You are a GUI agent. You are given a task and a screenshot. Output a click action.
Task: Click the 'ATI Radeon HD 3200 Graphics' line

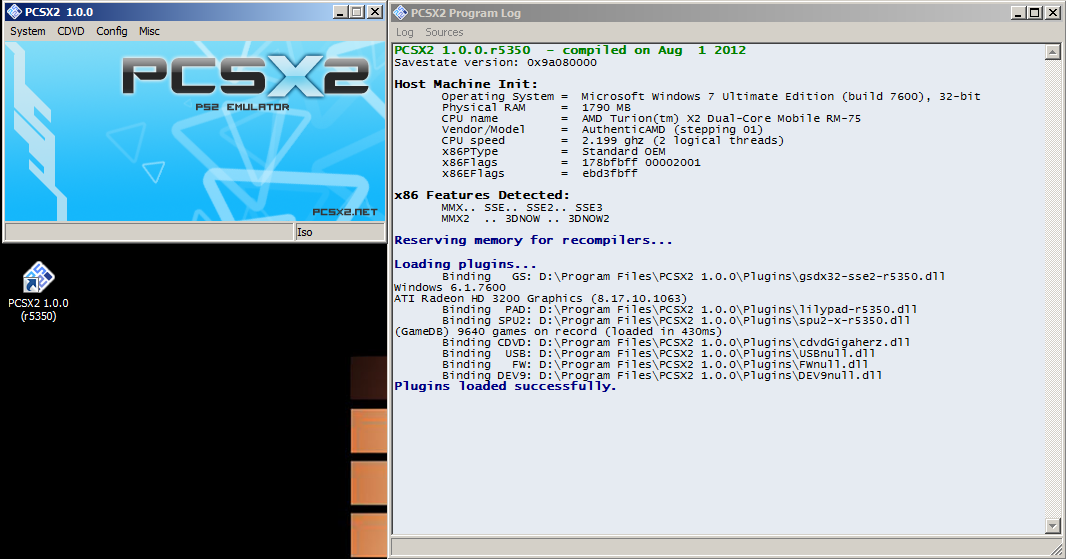[x=540, y=299]
